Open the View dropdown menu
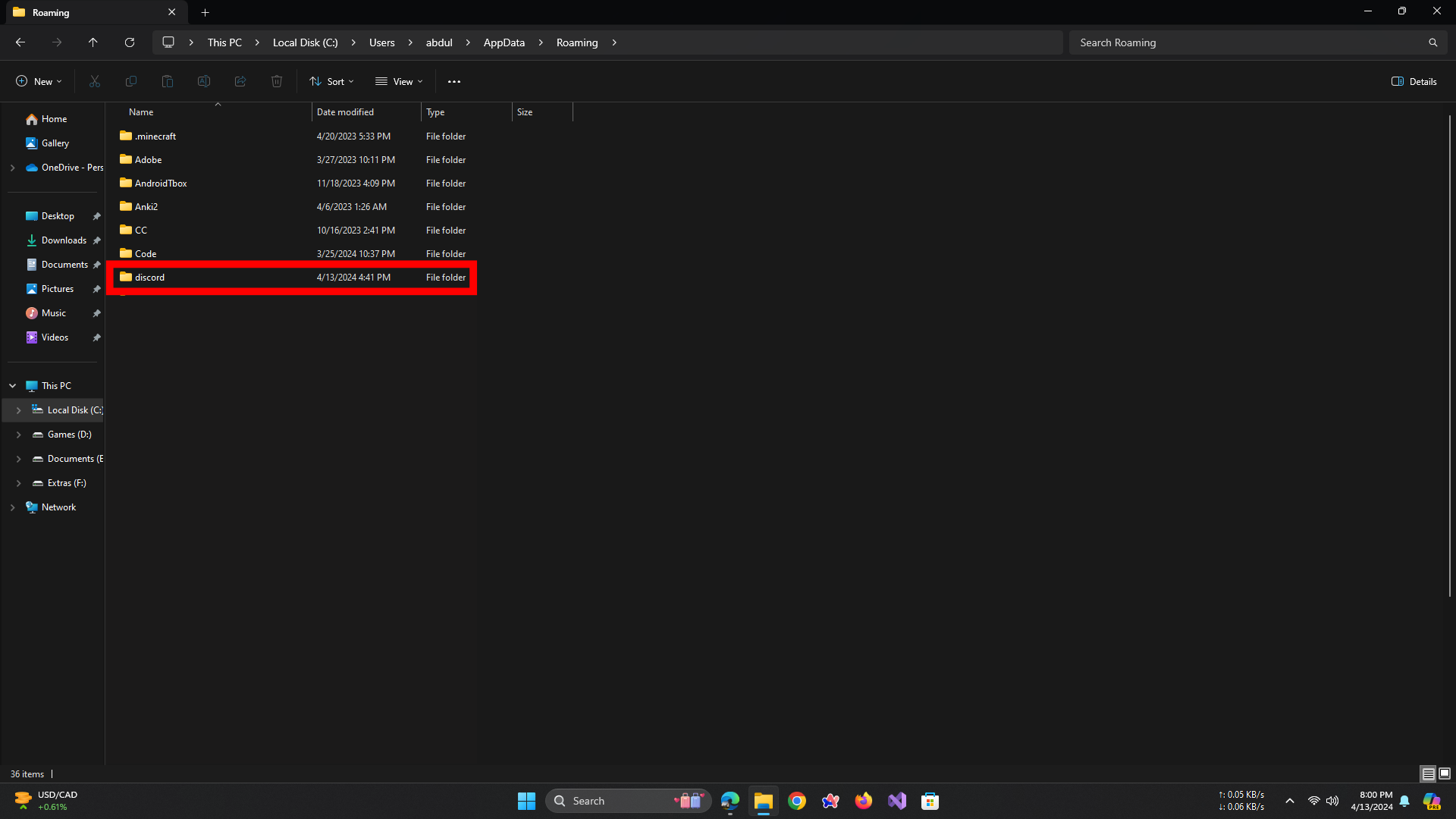This screenshot has width=1456, height=819. click(x=400, y=81)
